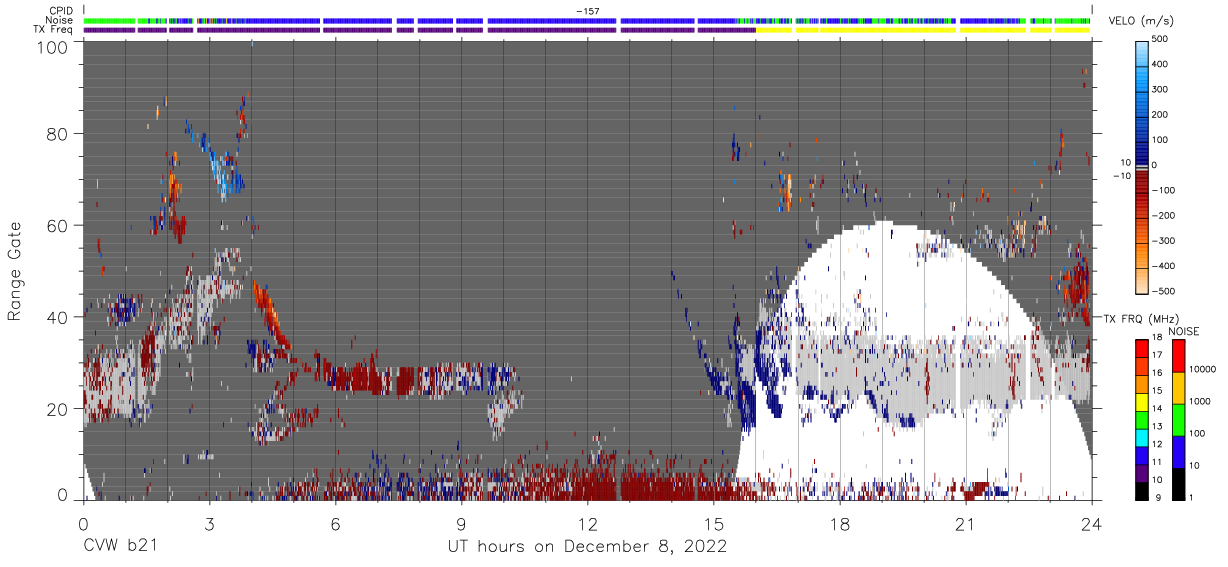Select the black swatch in the TX FRQ legend
1228x567 pixels.
point(1142,489)
